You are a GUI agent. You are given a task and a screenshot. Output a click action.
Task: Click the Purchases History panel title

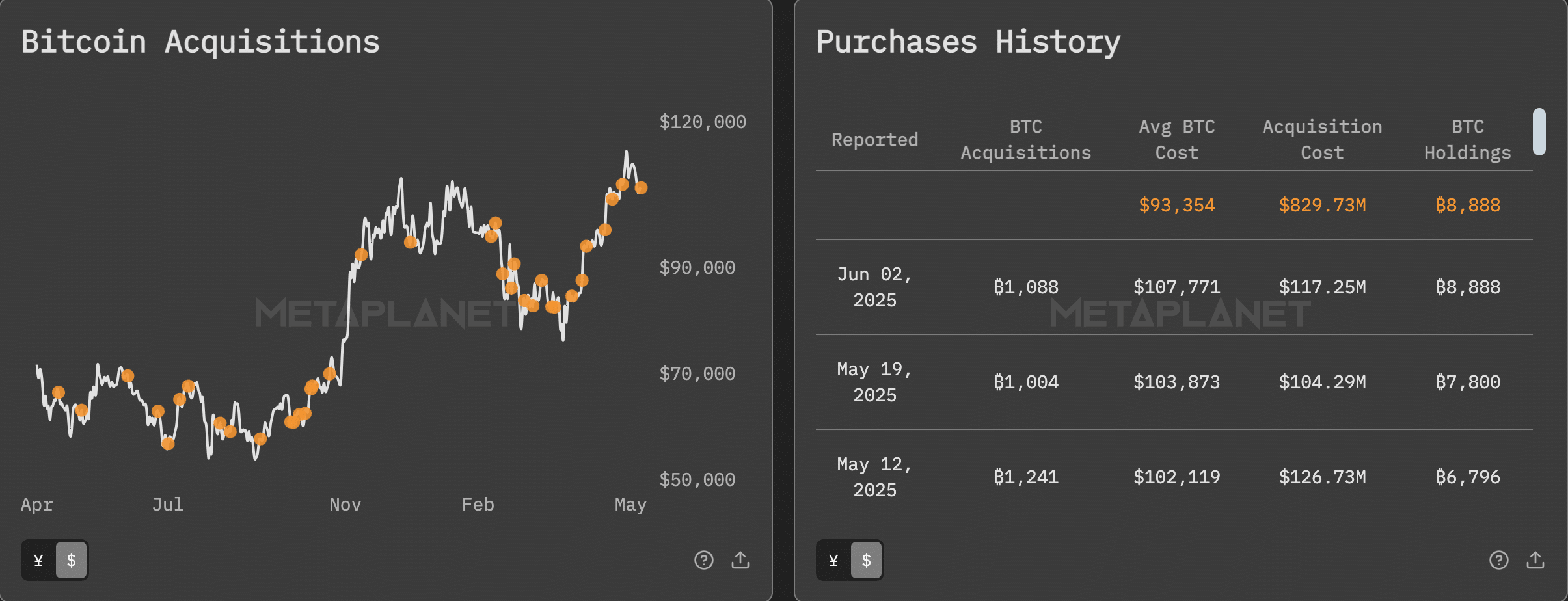point(968,42)
